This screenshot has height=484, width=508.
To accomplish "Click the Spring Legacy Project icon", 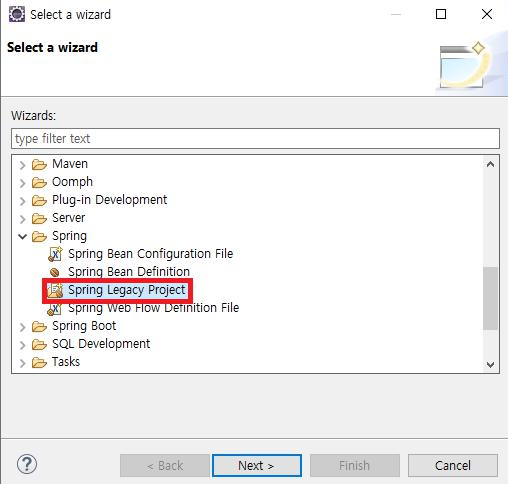I will (x=55, y=290).
